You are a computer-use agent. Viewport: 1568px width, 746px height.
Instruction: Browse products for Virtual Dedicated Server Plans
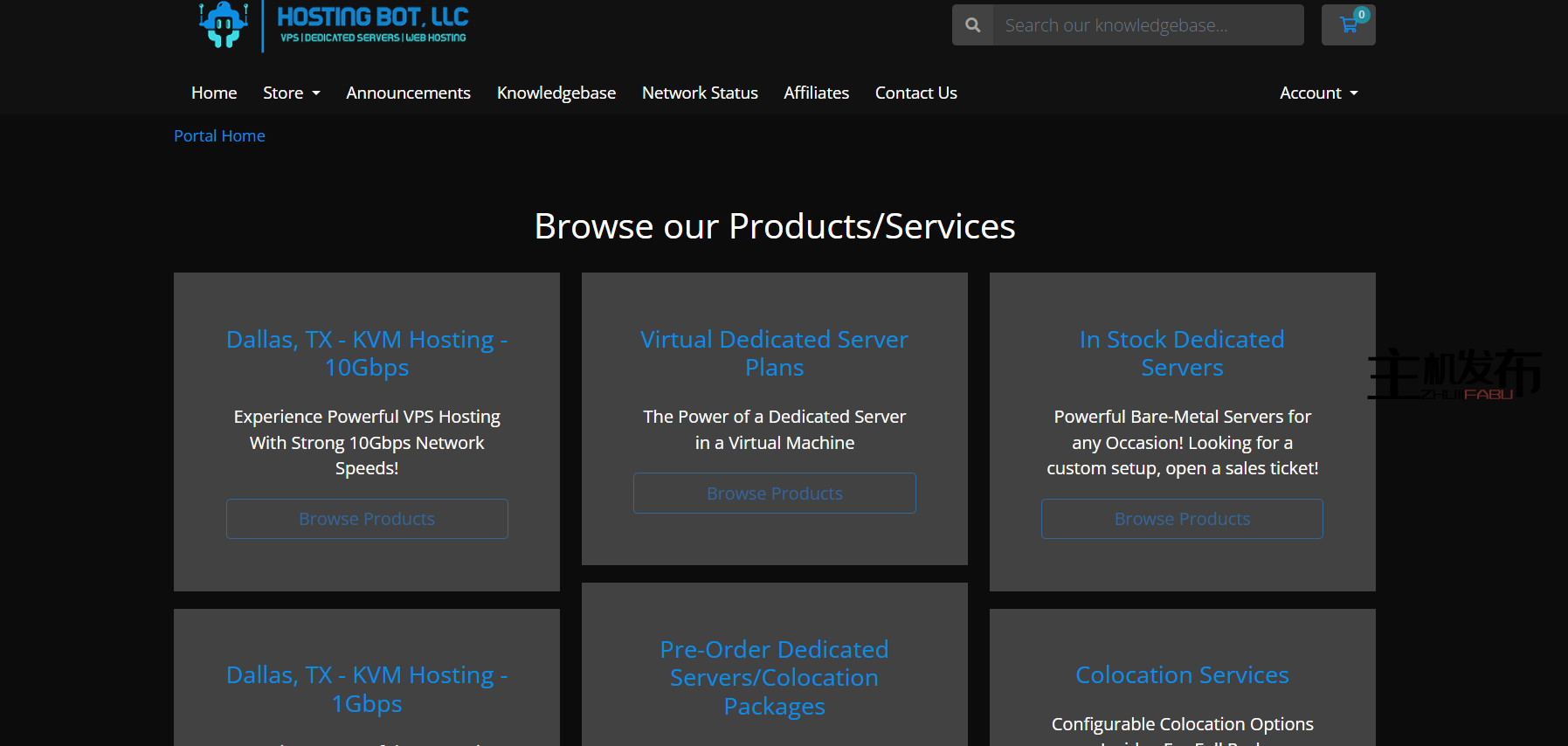coord(775,494)
